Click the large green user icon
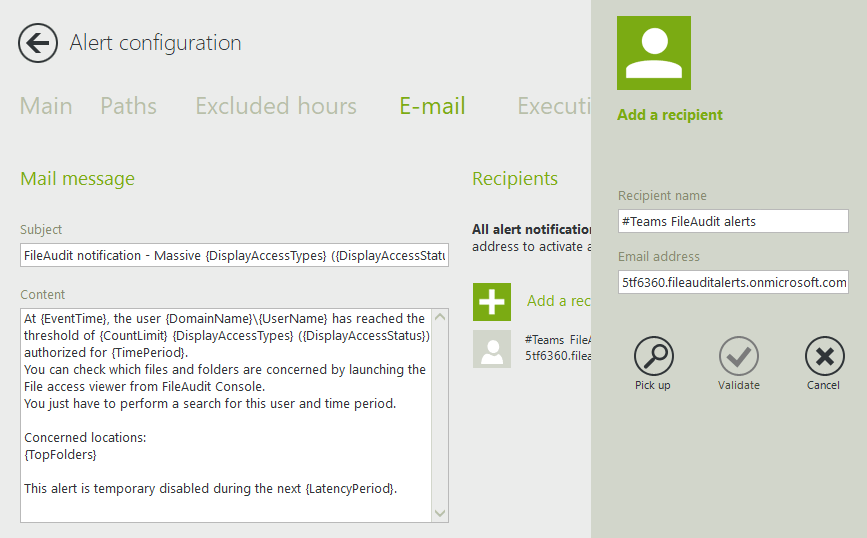This screenshot has width=867, height=538. click(x=654, y=53)
